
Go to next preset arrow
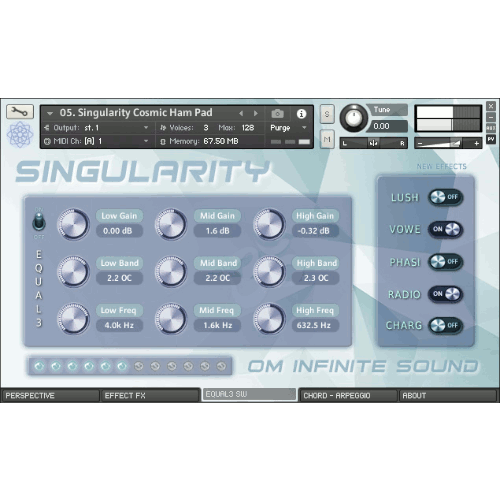click(x=256, y=113)
